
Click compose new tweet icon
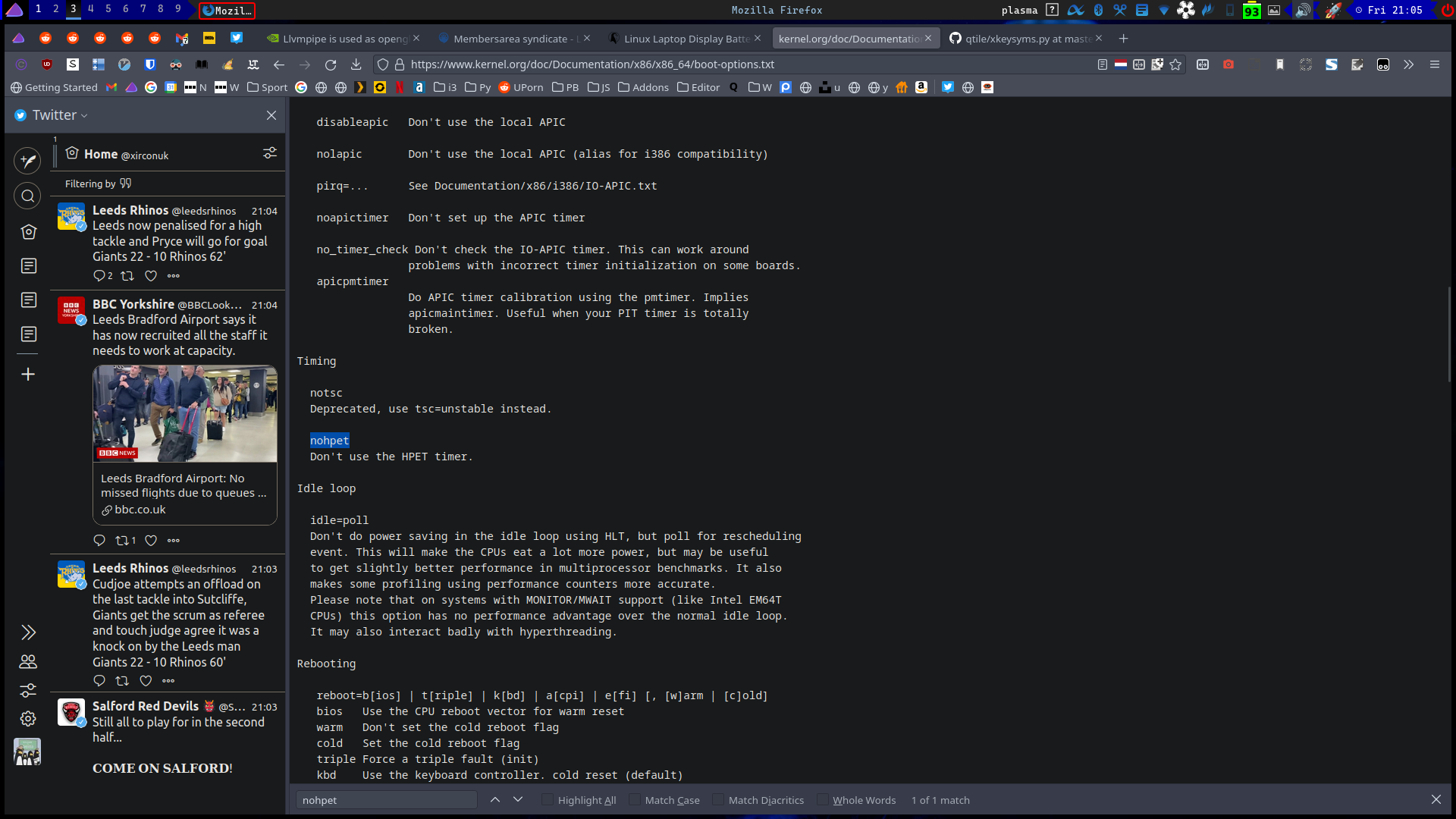(28, 161)
